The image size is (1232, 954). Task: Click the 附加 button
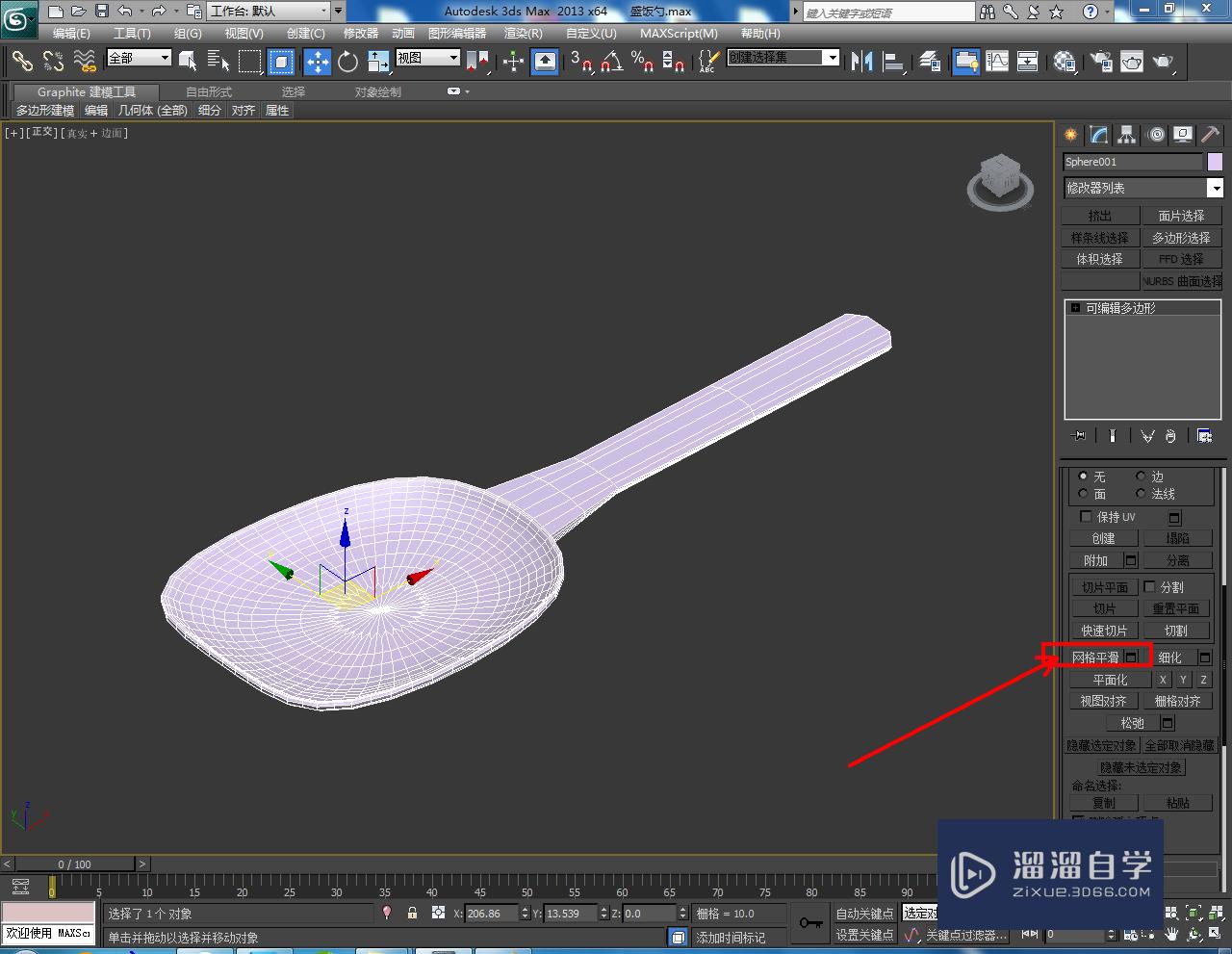point(1095,560)
